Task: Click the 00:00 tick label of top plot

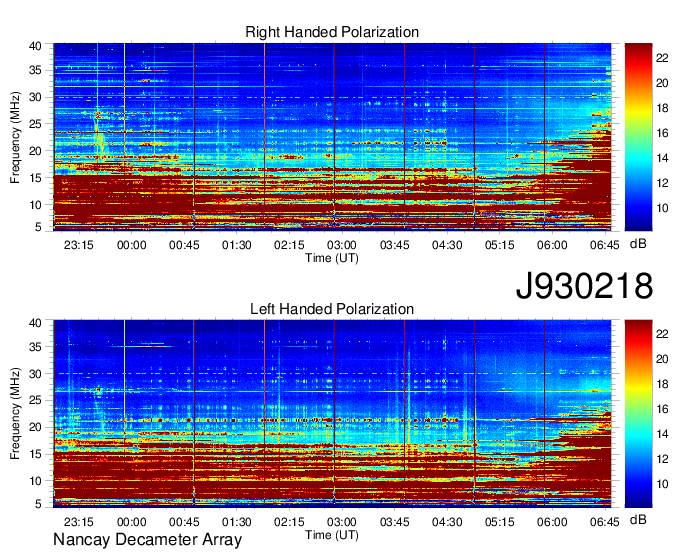Action: pyautogui.click(x=131, y=245)
